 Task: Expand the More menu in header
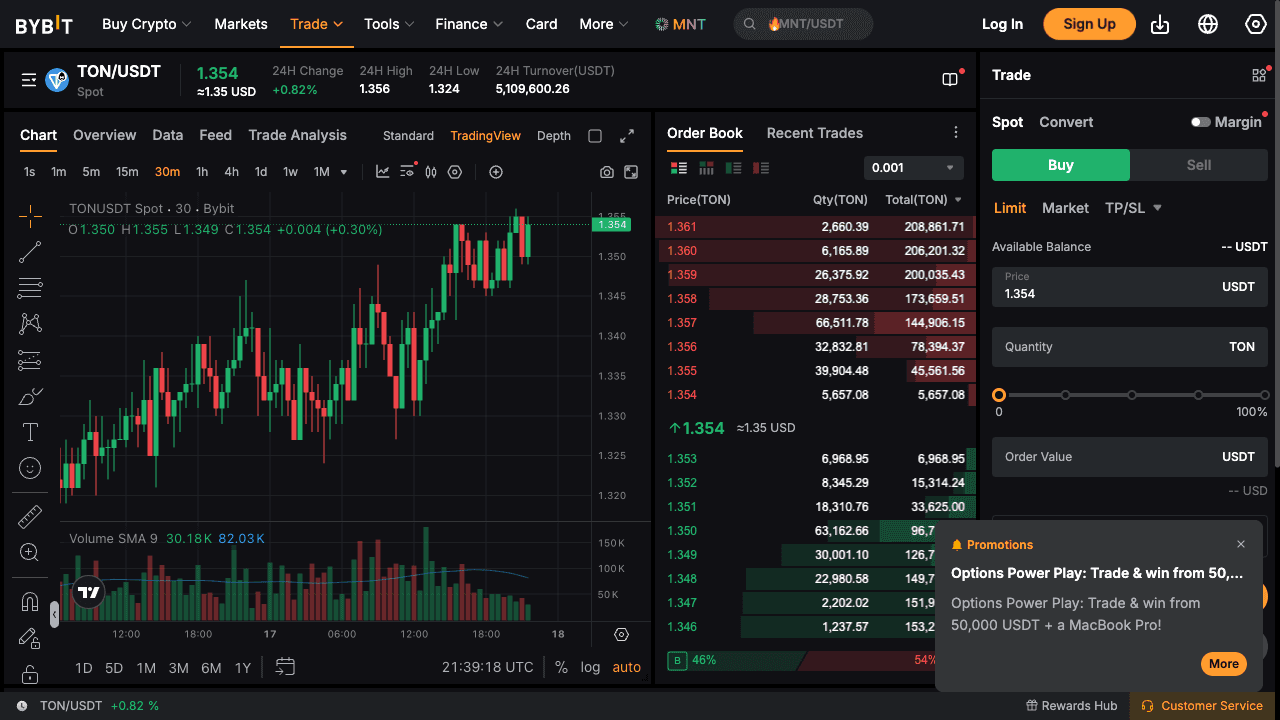tap(604, 24)
